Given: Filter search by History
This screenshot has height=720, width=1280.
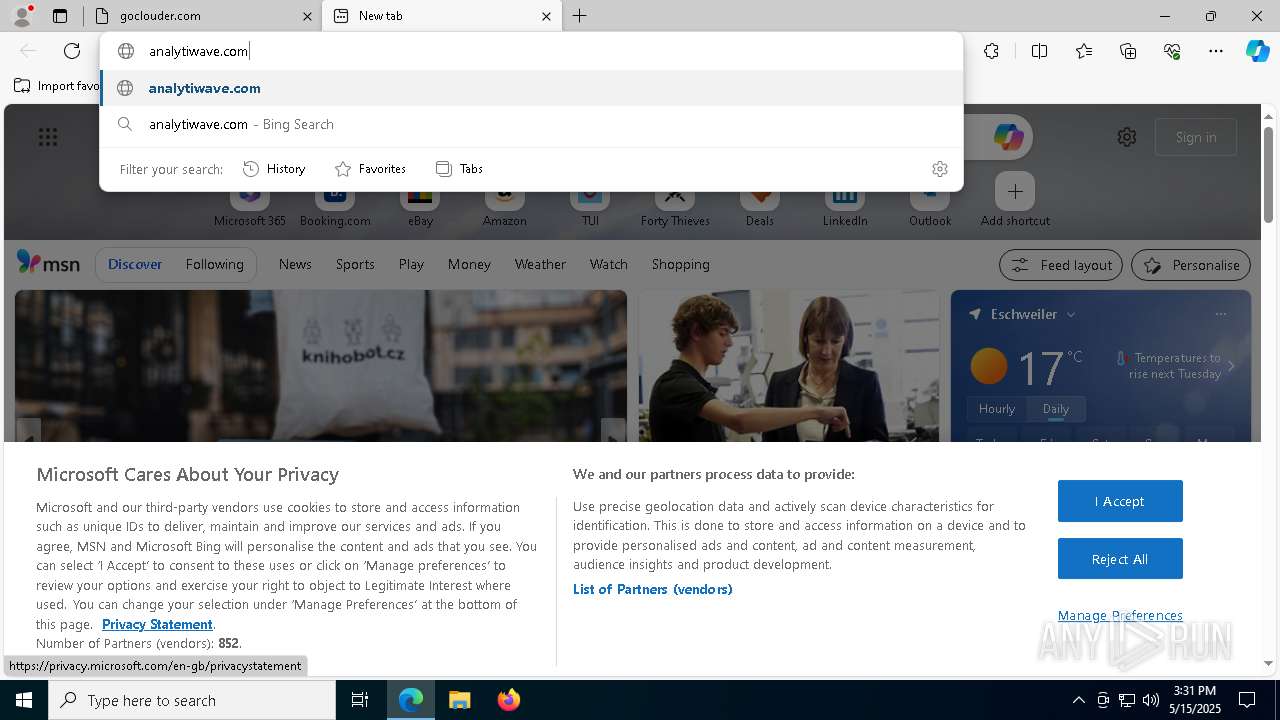Looking at the screenshot, I should [x=274, y=169].
